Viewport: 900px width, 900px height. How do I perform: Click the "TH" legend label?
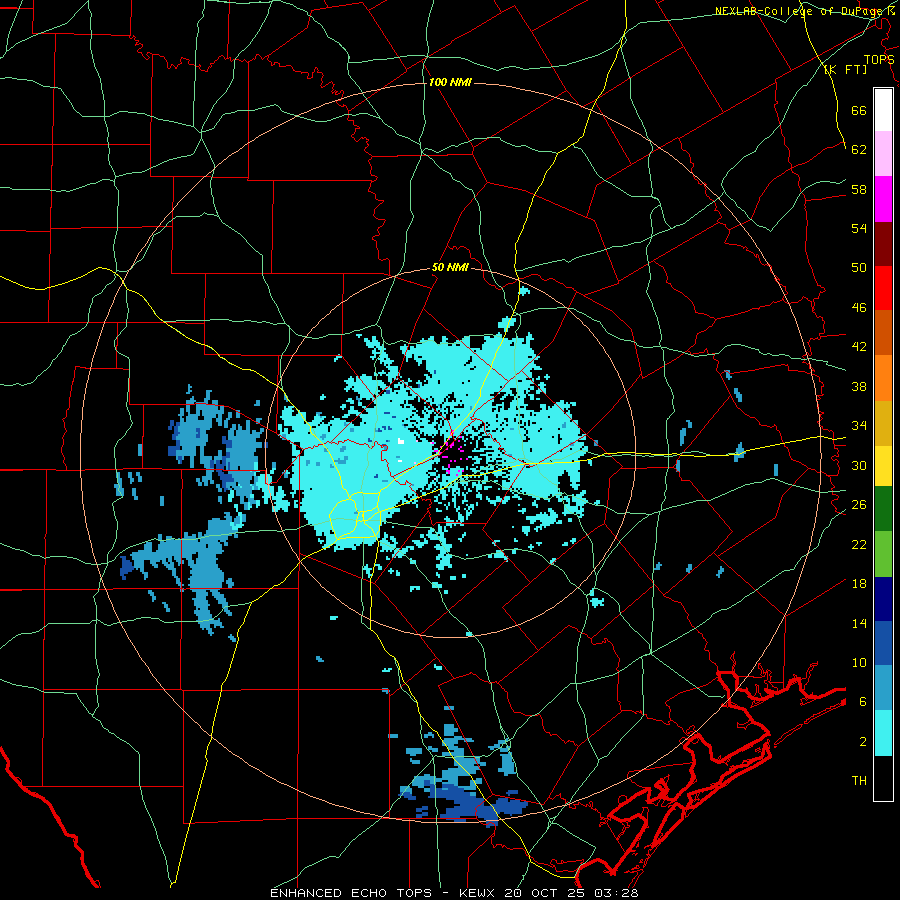click(859, 781)
